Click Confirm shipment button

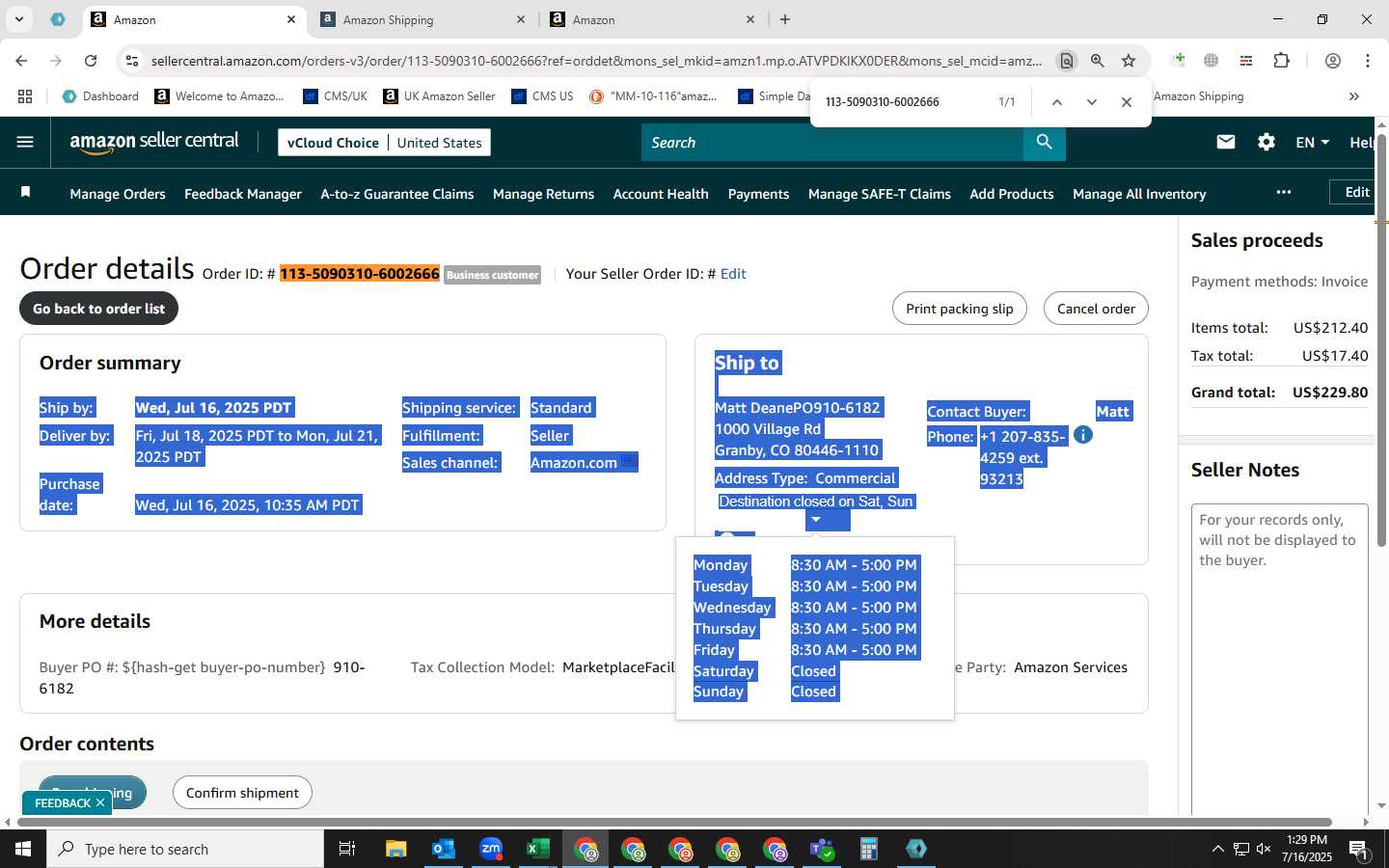pyautogui.click(x=242, y=793)
